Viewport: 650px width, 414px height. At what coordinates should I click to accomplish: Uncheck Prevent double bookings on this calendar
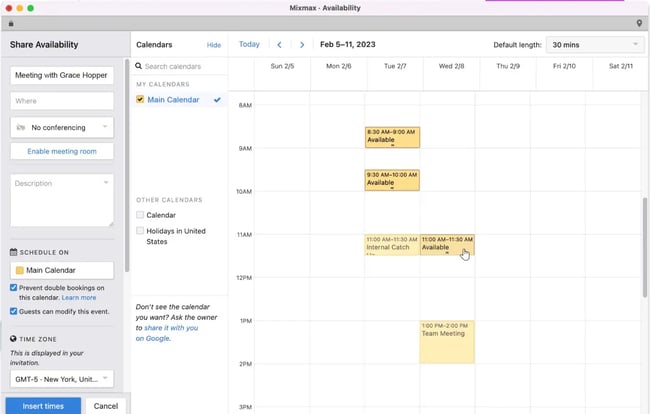click(x=14, y=288)
